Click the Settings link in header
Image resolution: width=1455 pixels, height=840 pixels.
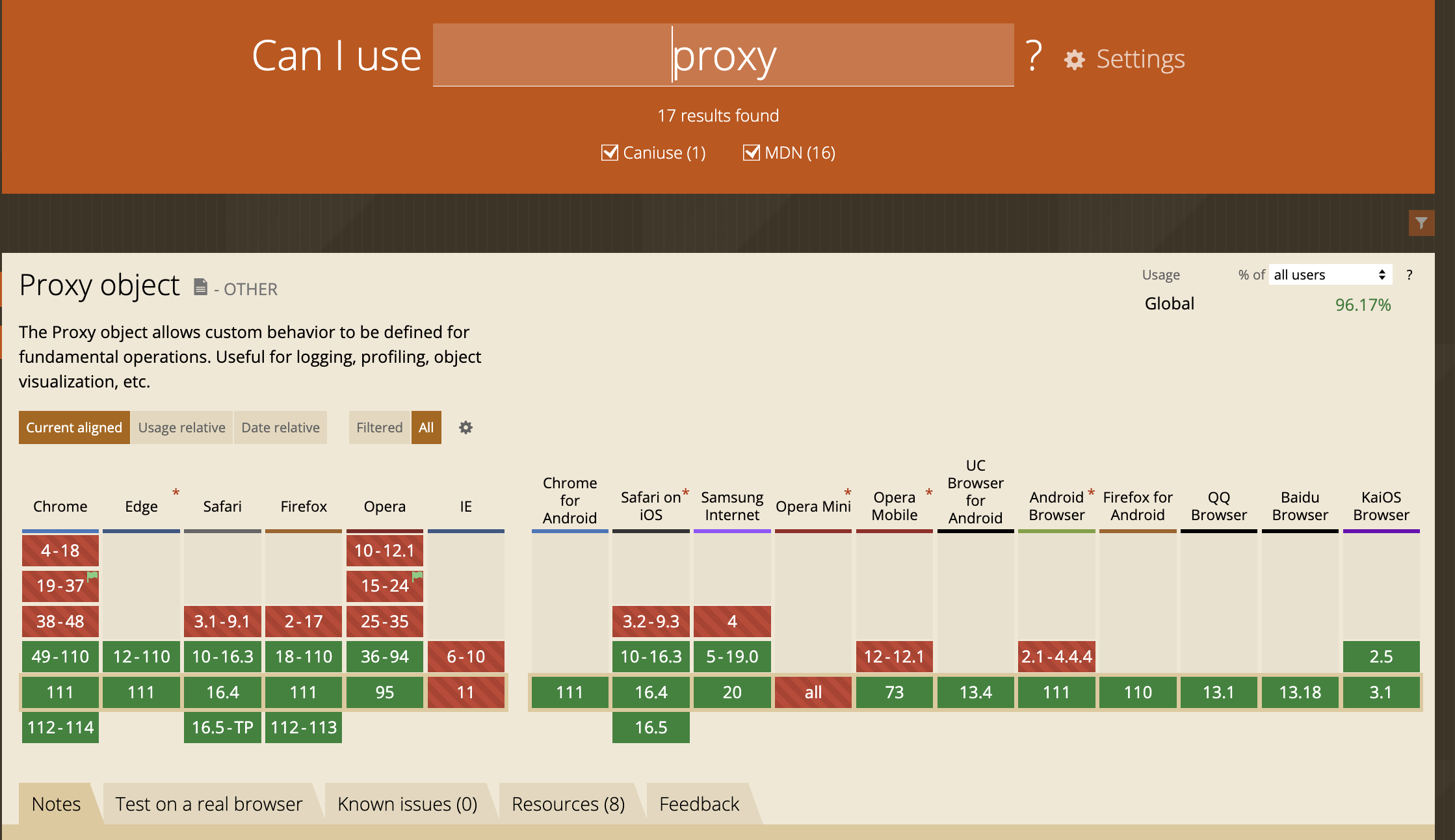click(1140, 59)
